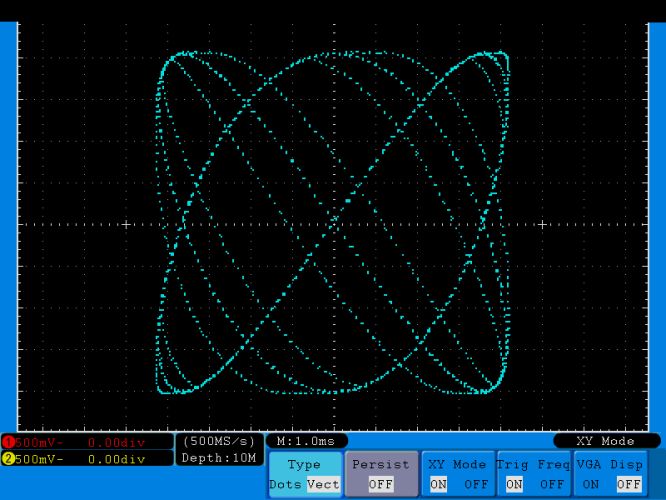Set VGA Disp to ON
Screen dimensions: 666x500
(590, 484)
